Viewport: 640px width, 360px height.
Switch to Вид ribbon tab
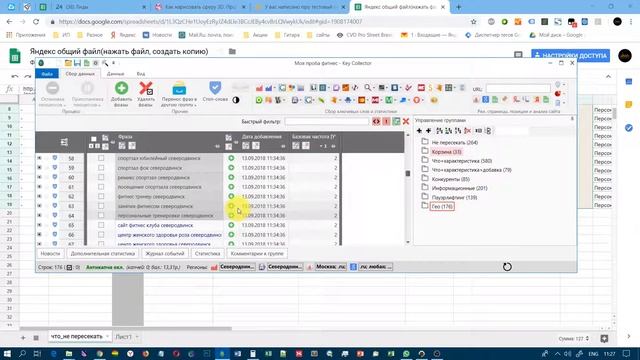(141, 74)
